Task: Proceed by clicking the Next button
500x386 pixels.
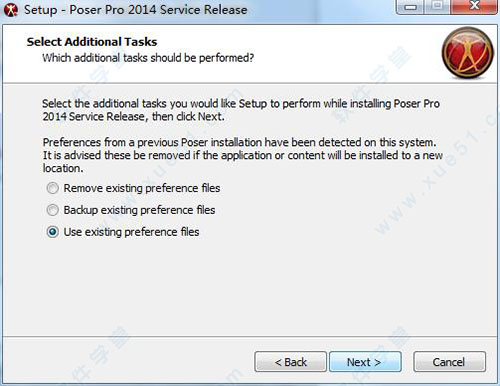Action: 365,362
